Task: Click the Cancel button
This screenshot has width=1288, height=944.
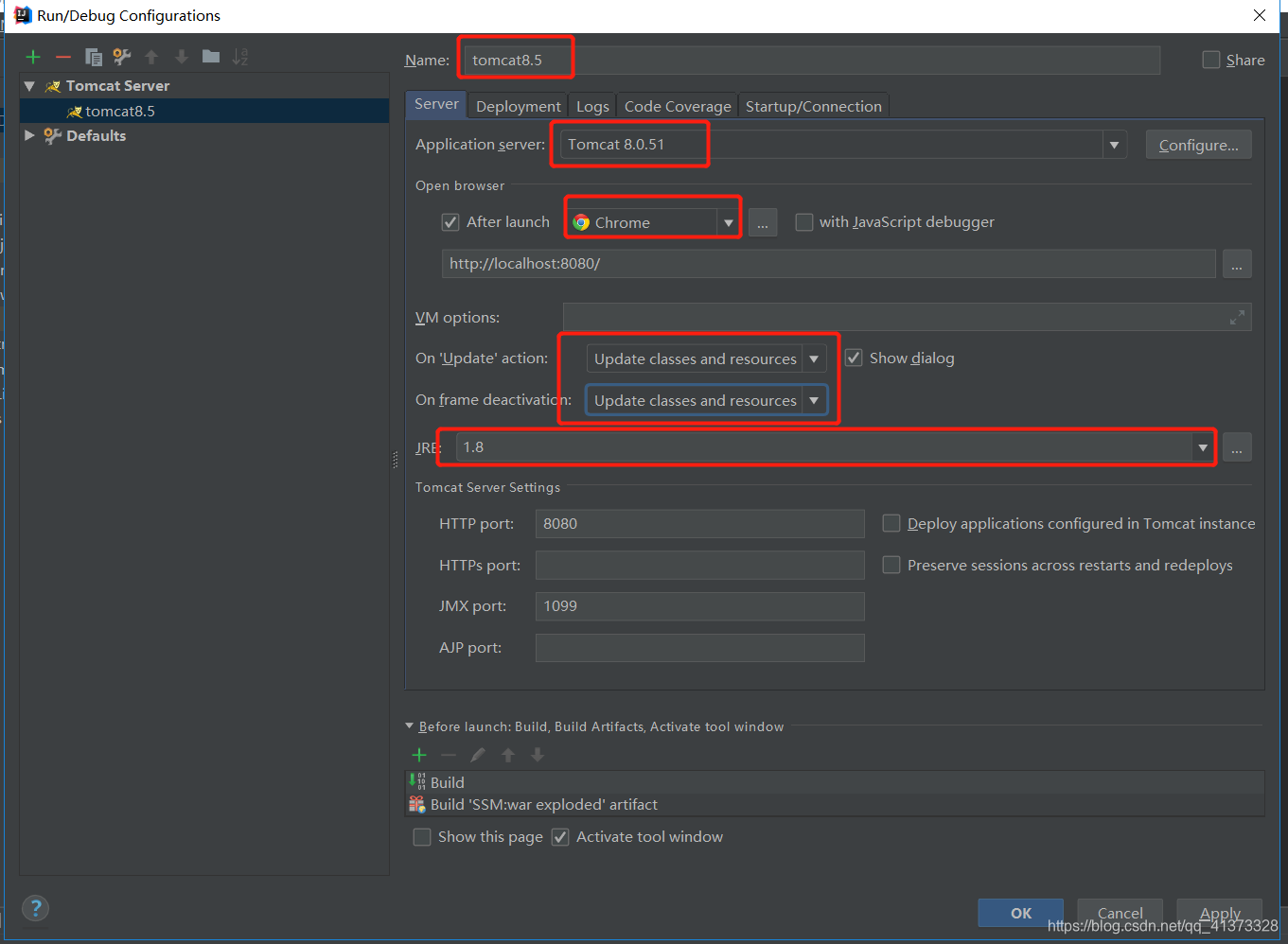Action: [x=1120, y=913]
